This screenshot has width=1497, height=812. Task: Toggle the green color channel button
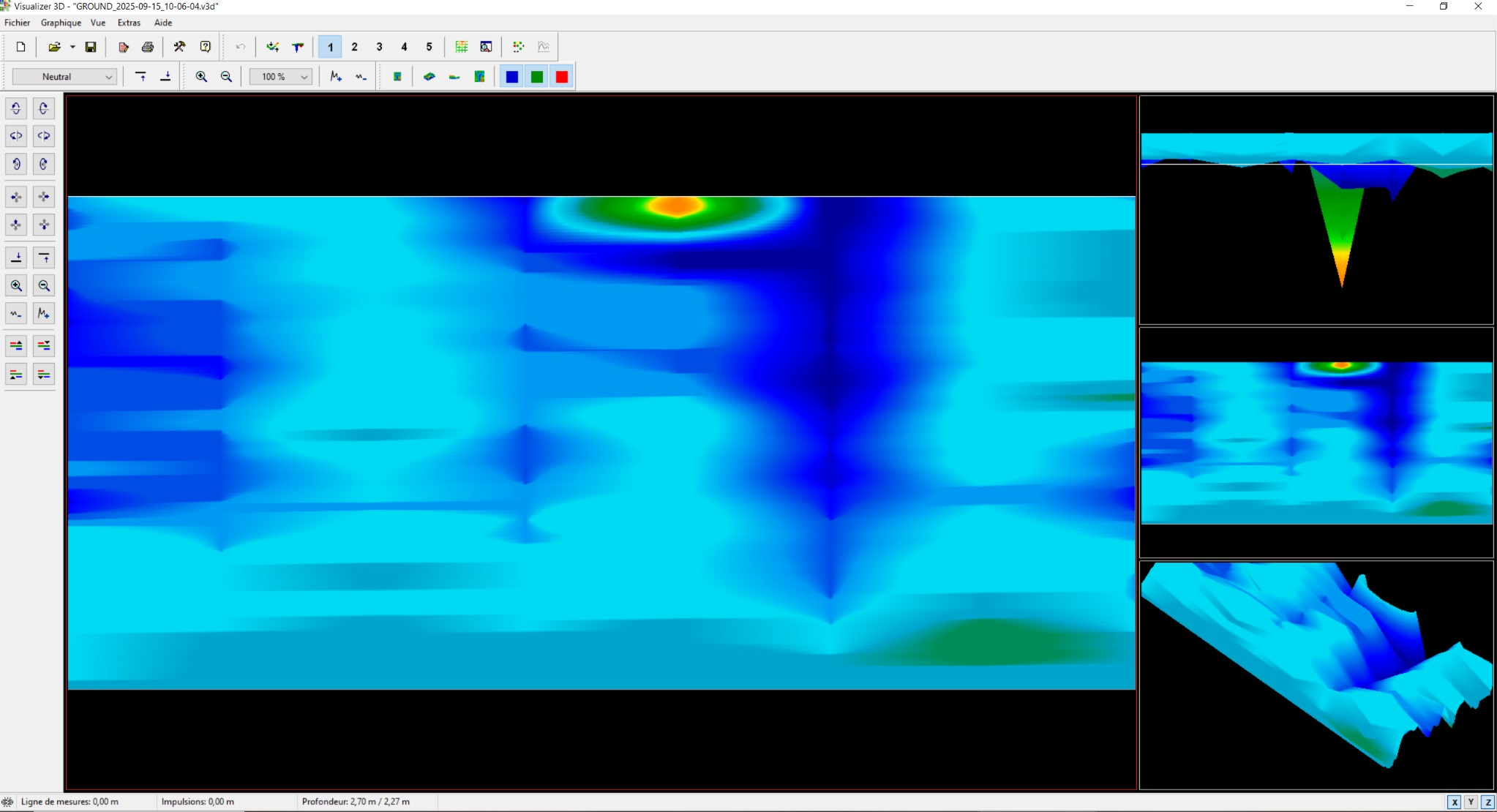point(537,77)
